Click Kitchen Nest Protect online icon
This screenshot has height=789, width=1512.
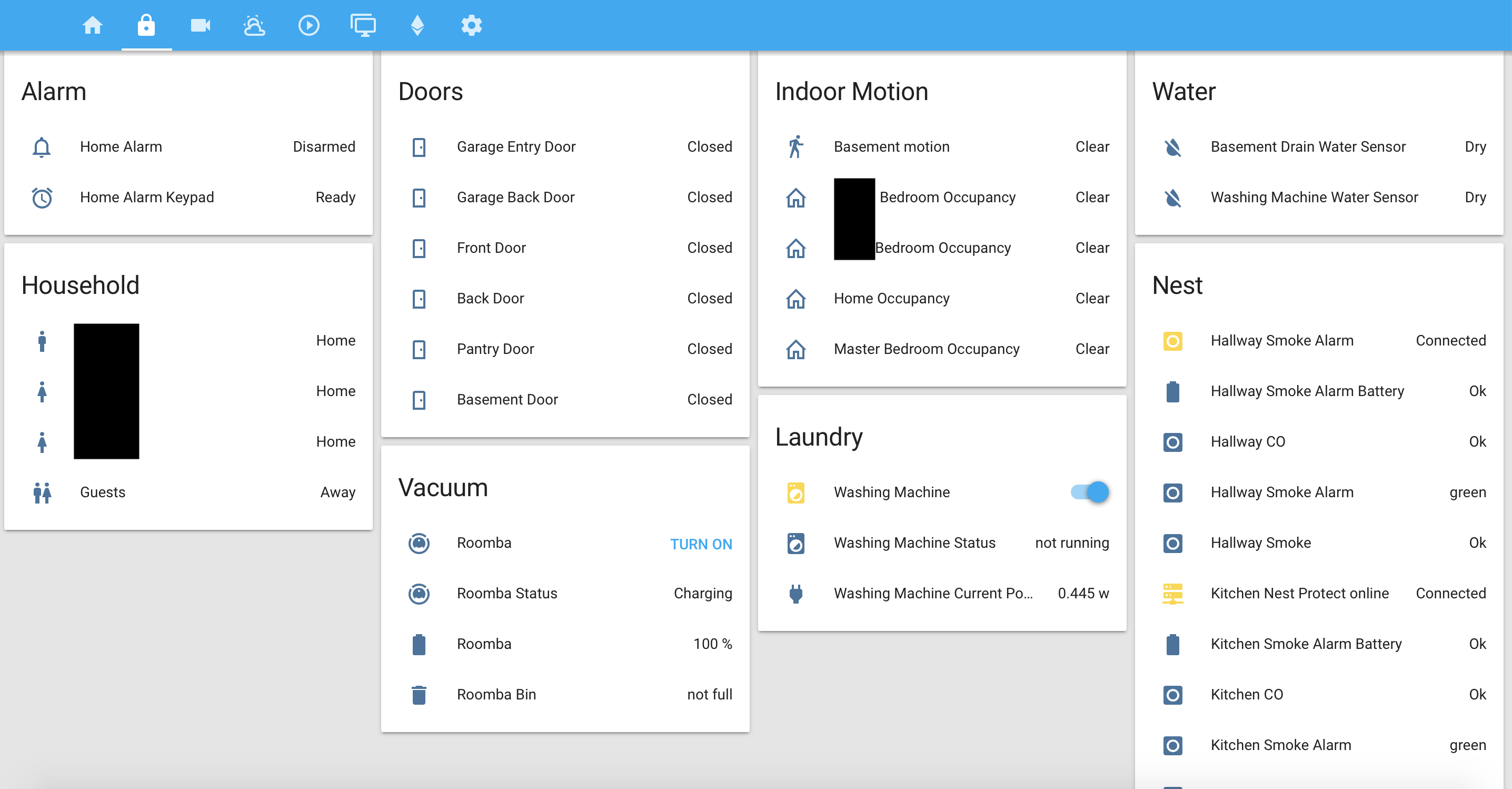click(1172, 594)
